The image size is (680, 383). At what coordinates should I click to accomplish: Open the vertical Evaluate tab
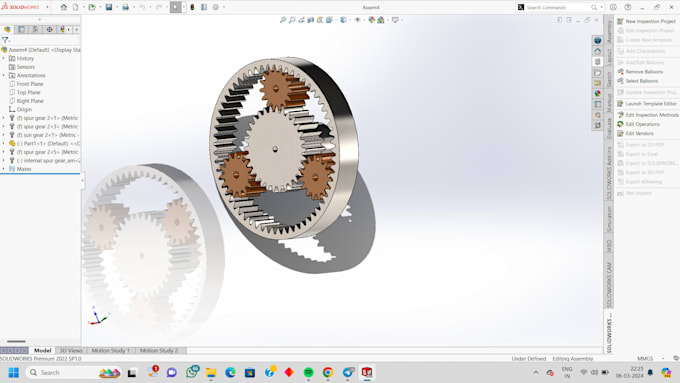click(609, 127)
